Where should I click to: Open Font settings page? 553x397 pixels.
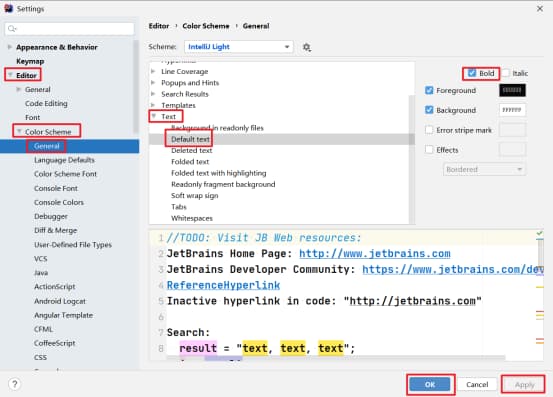[x=32, y=117]
